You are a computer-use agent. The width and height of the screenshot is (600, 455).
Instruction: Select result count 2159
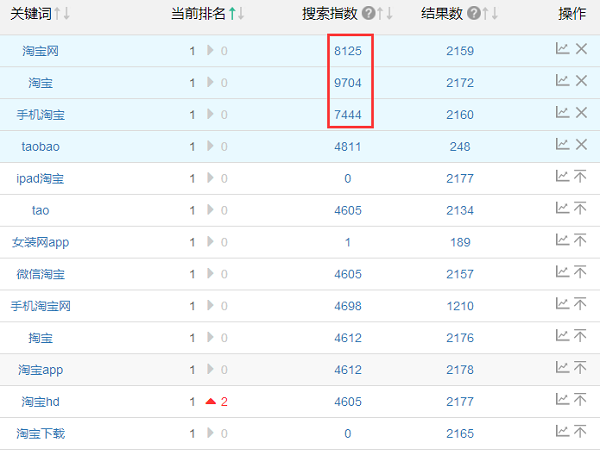[460, 51]
